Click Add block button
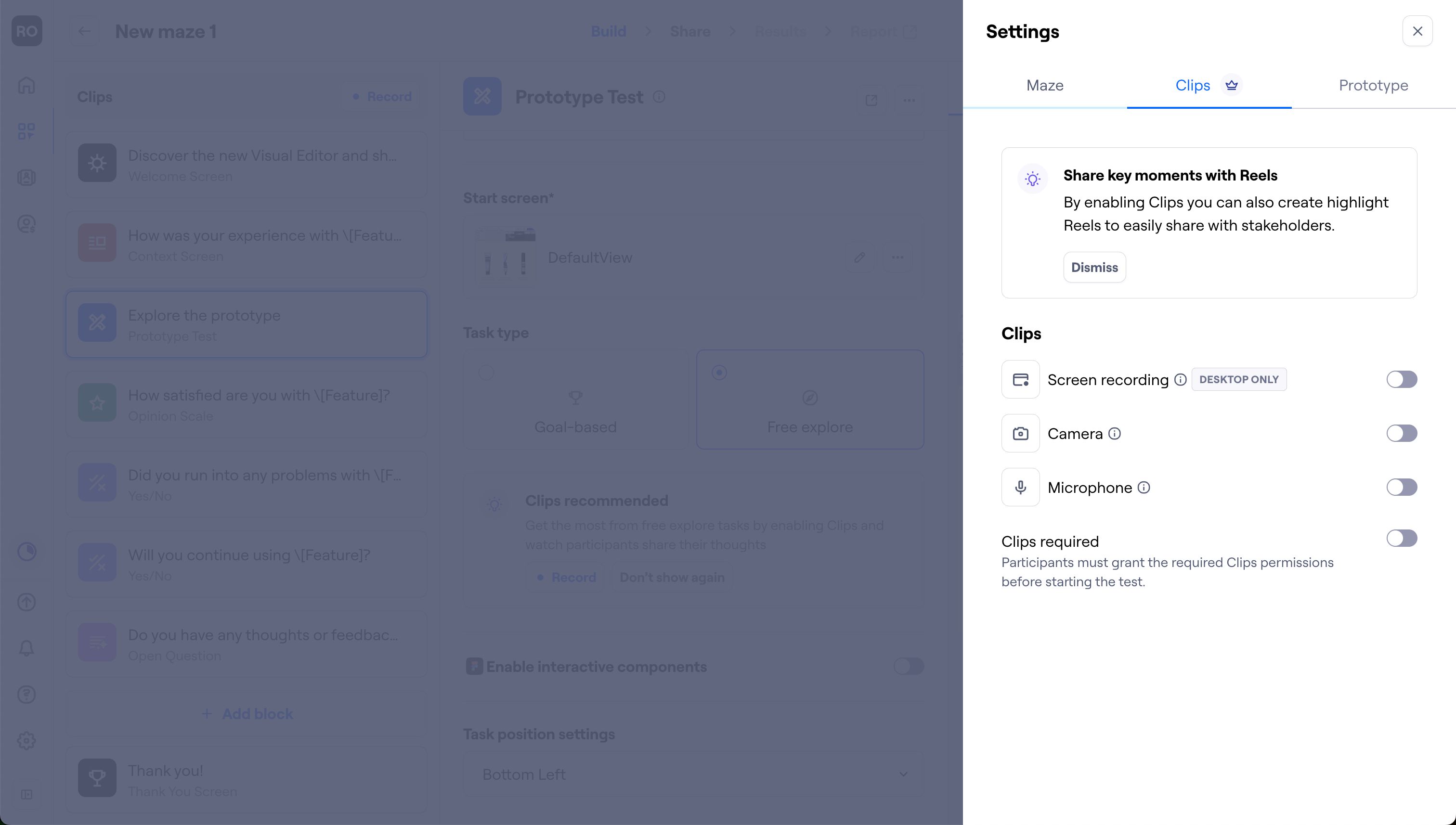Viewport: 1456px width, 825px height. tap(247, 714)
